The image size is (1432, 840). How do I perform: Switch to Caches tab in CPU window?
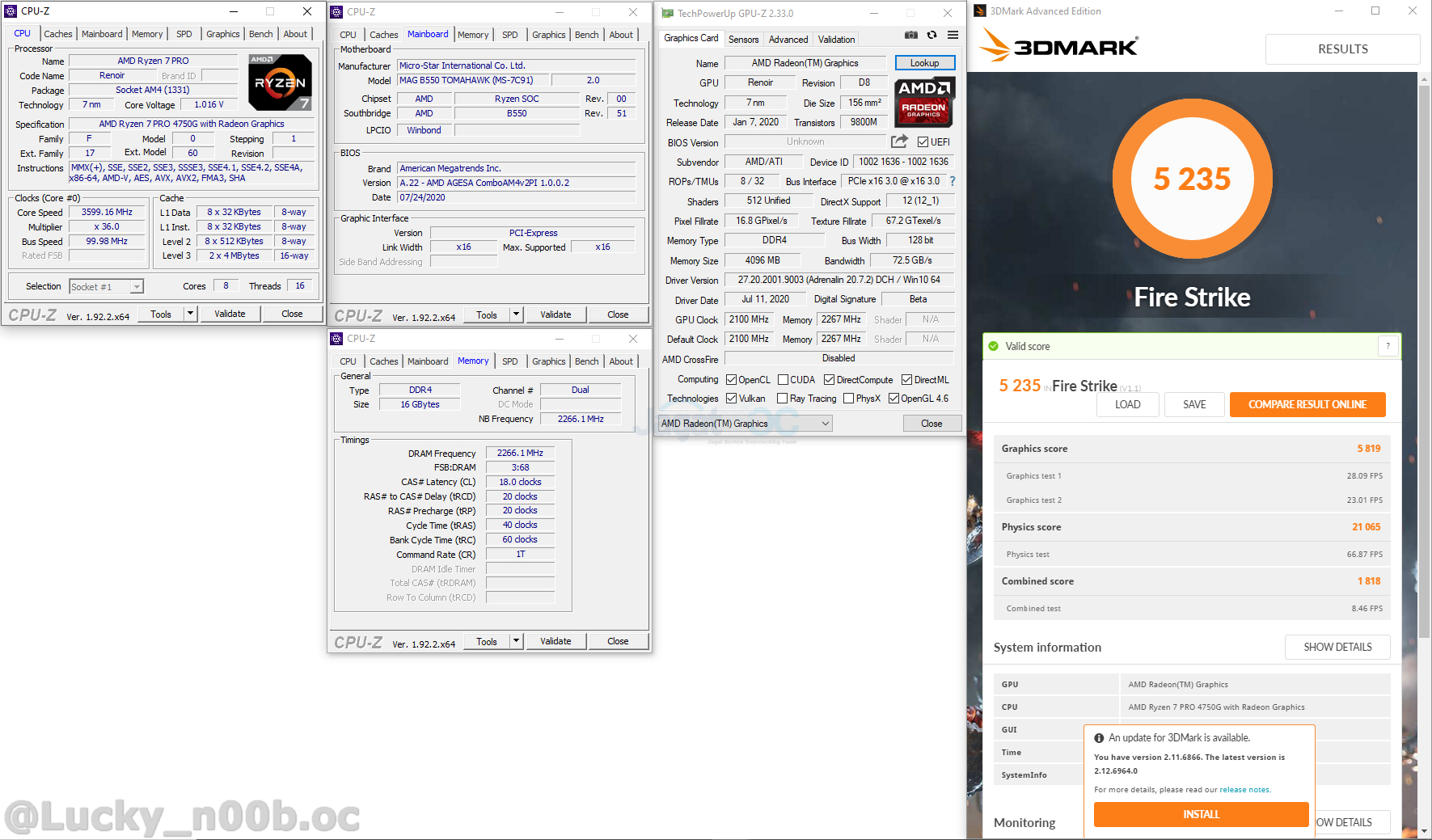tap(58, 34)
